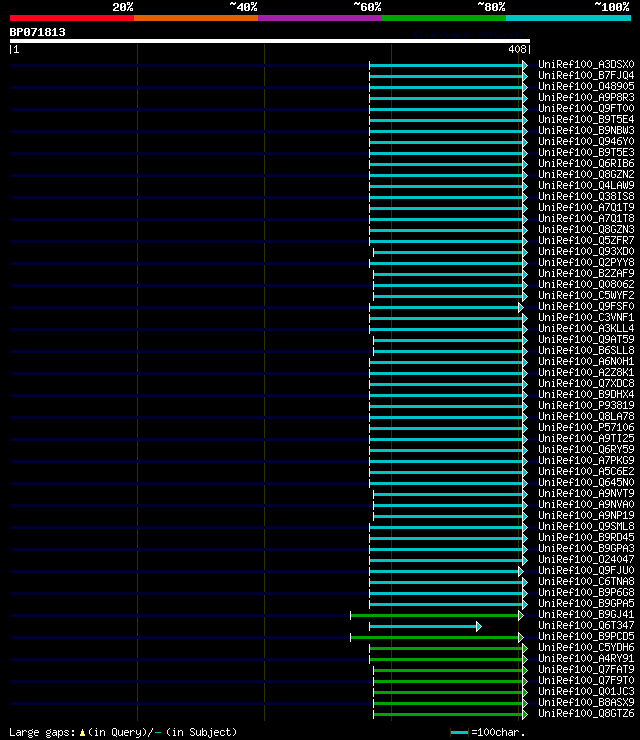
Task: Click the orange ~40% legend segment
Action: [x=196, y=18]
